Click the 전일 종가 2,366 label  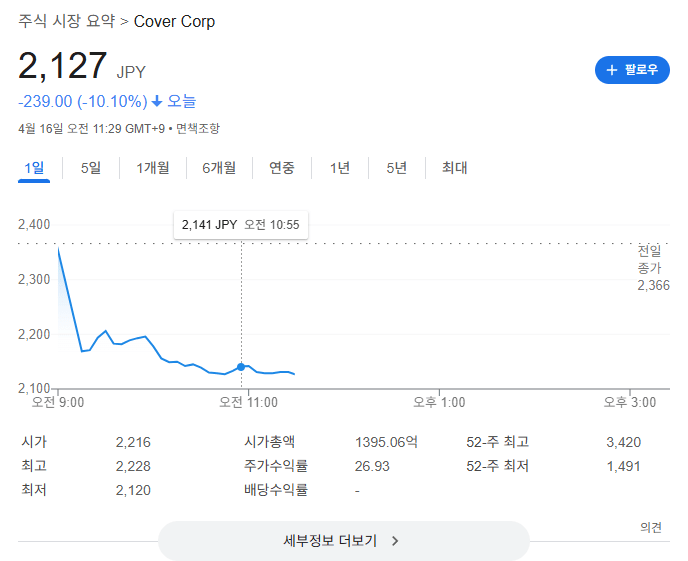point(650,268)
